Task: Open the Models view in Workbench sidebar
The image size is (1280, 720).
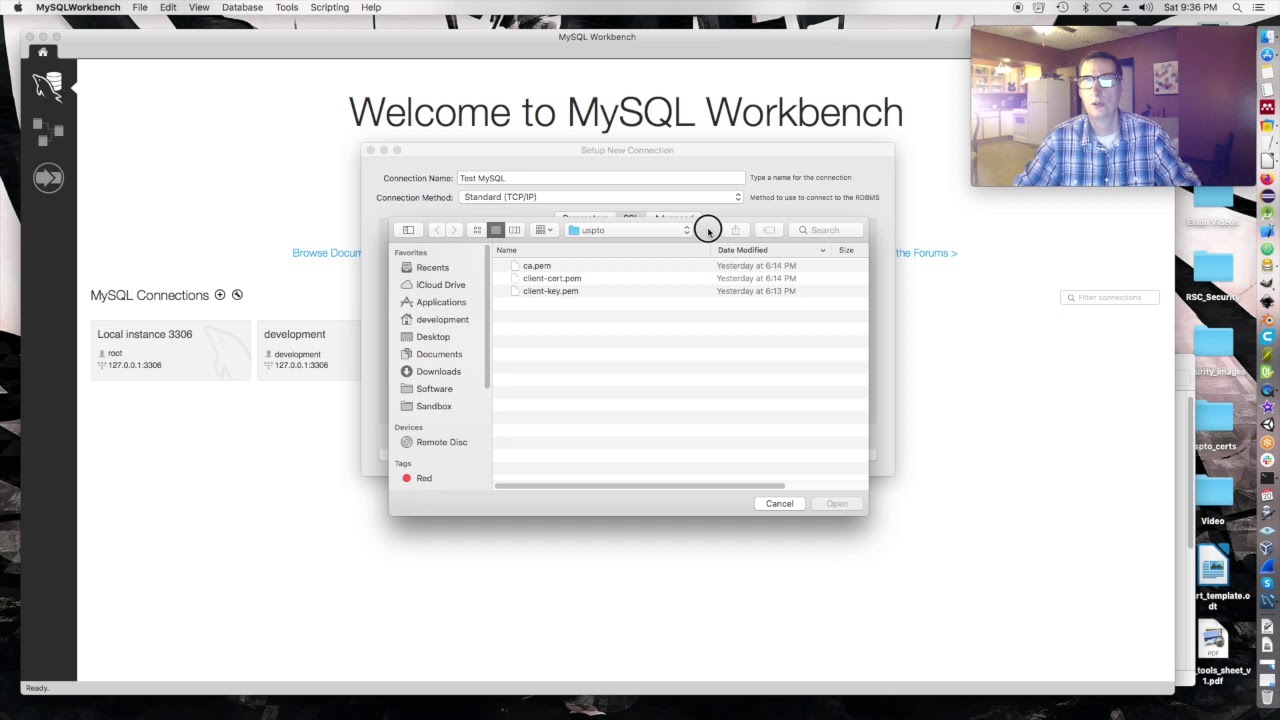Action: tap(47, 131)
